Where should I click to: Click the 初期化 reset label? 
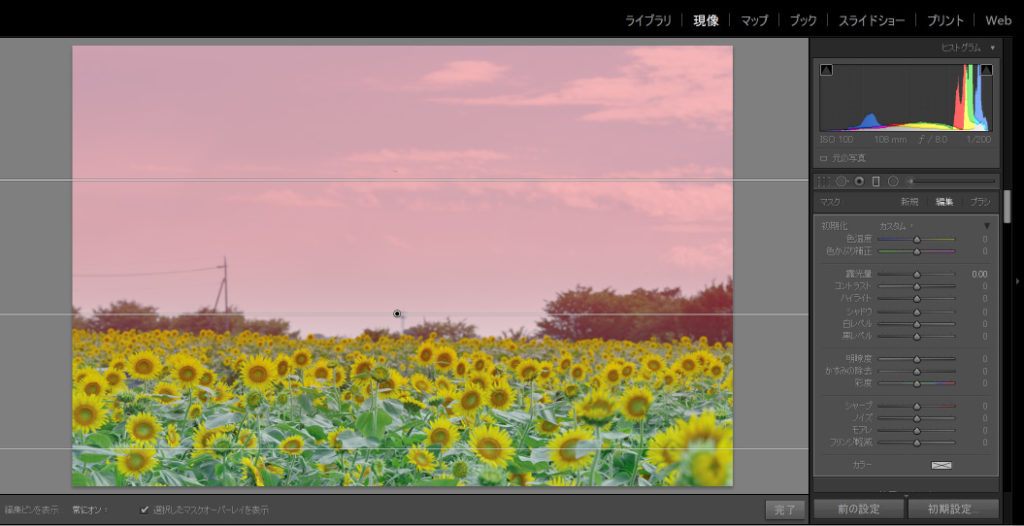tap(834, 226)
